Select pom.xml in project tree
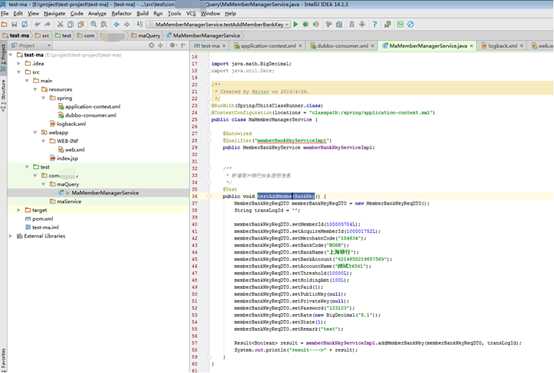 (x=39, y=219)
